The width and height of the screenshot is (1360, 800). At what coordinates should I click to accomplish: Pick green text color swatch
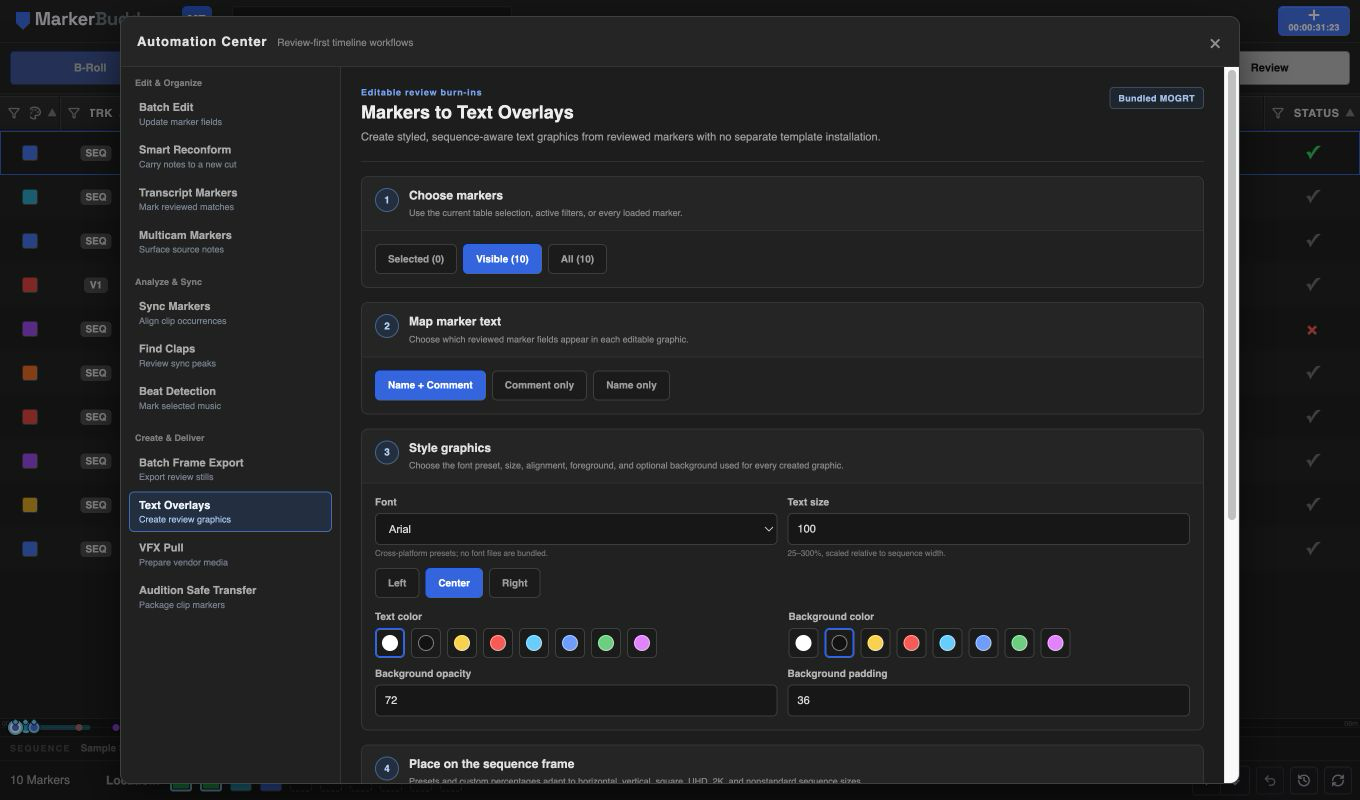click(606, 643)
